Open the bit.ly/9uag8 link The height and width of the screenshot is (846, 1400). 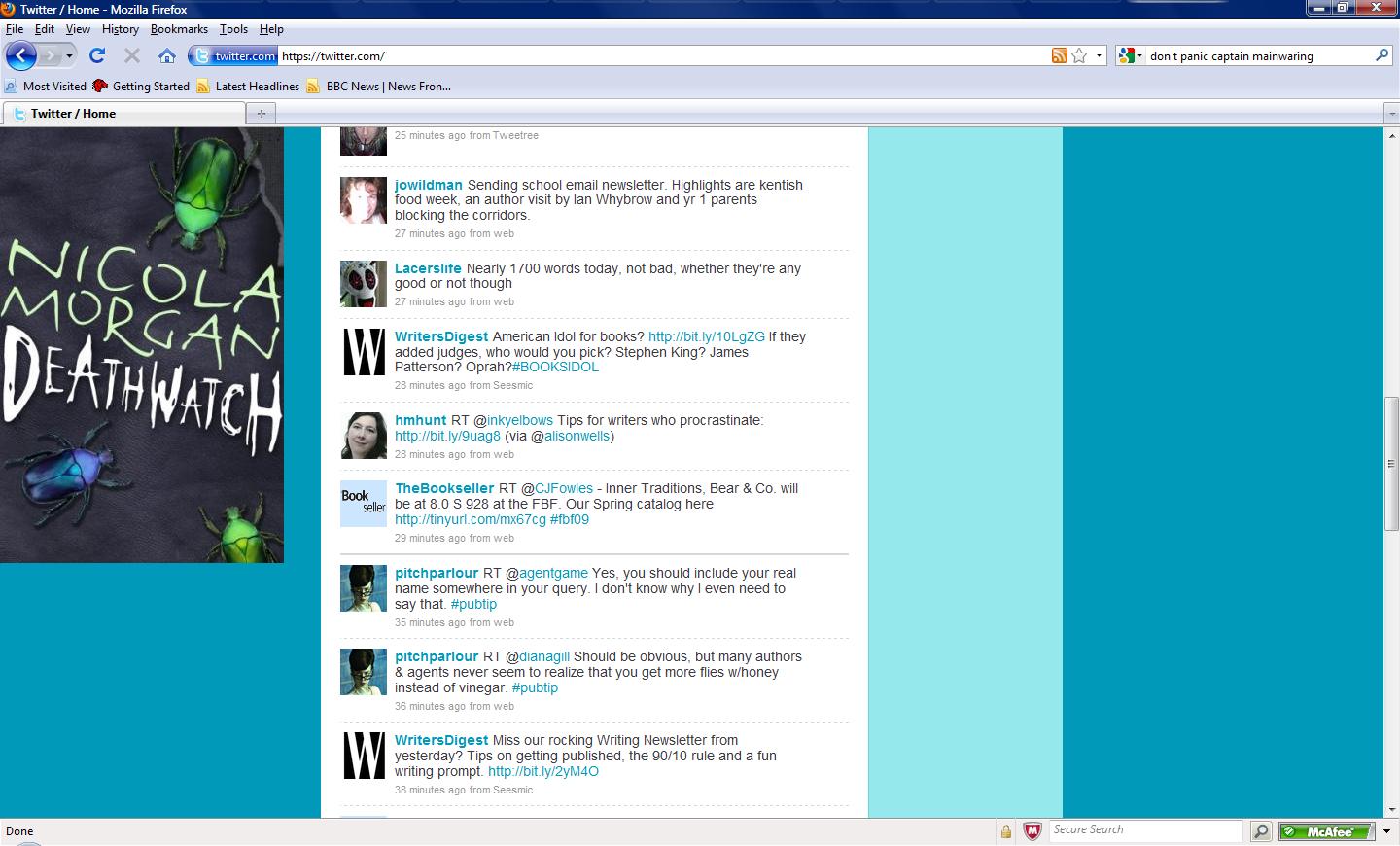click(x=447, y=436)
